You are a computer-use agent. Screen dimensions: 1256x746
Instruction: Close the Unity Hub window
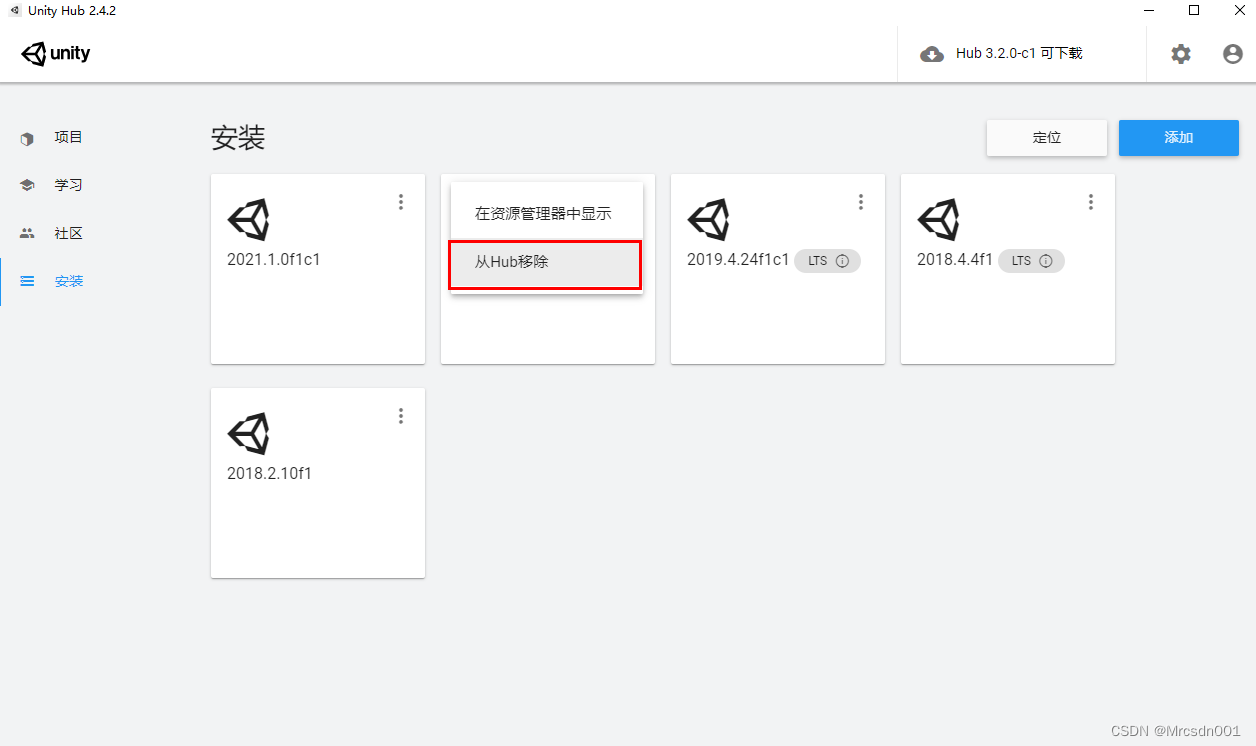[1239, 11]
